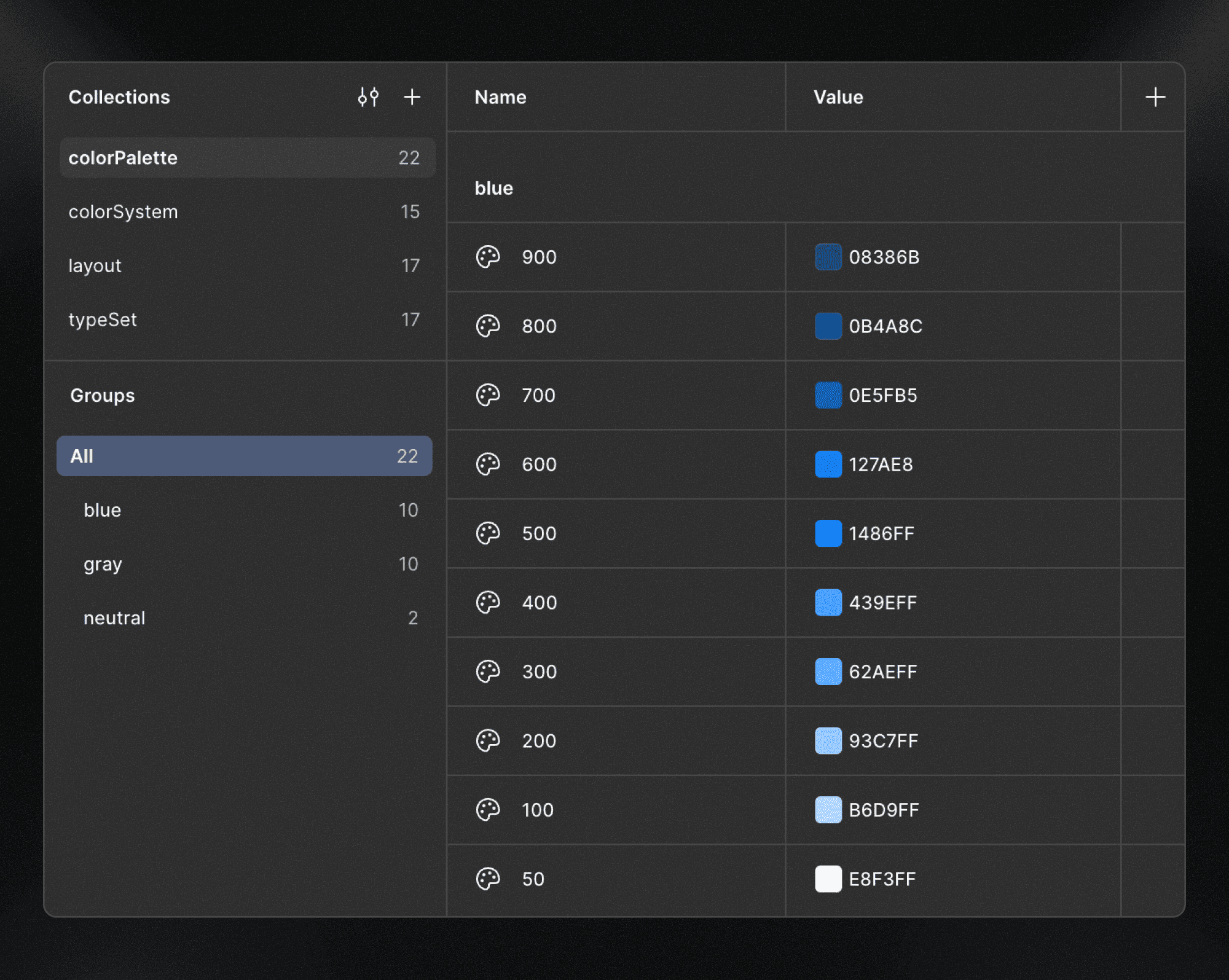Click the palette icon next to 50
This screenshot has width=1229, height=980.
[489, 879]
